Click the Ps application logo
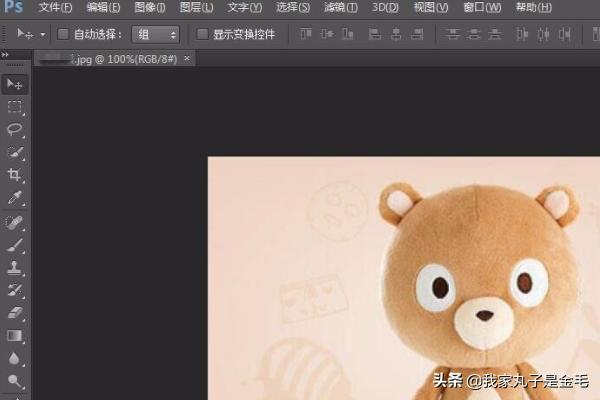Screen dimensions: 600x400 (x=14, y=7)
